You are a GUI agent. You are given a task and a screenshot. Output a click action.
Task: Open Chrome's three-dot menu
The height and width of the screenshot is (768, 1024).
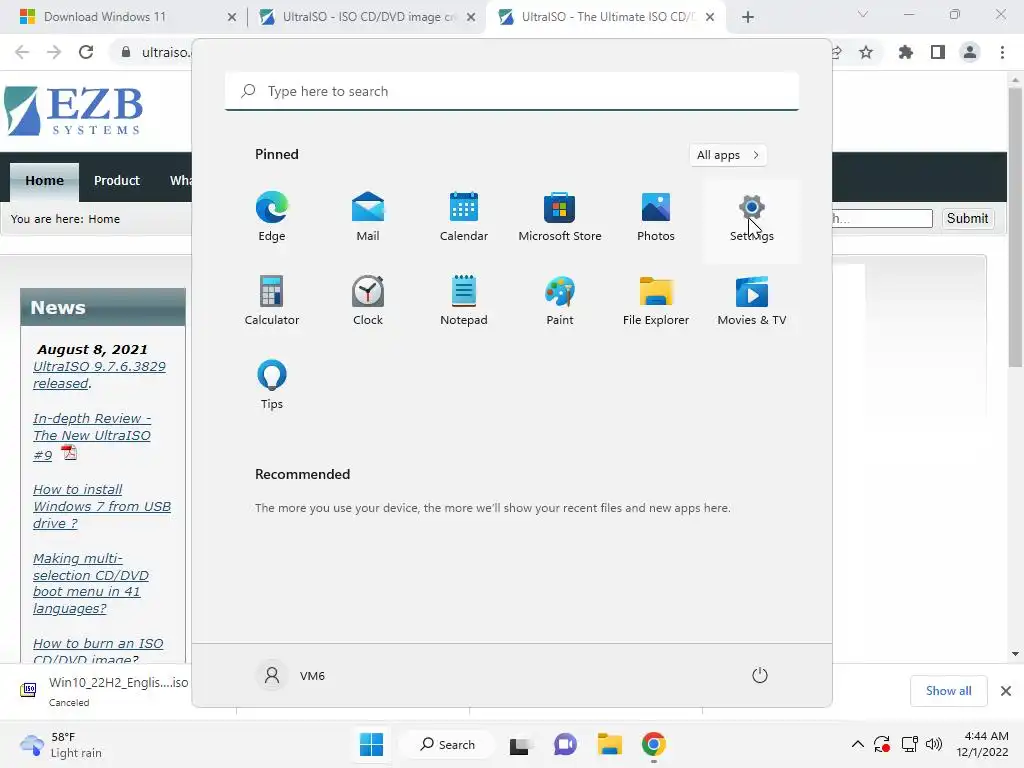1002,52
